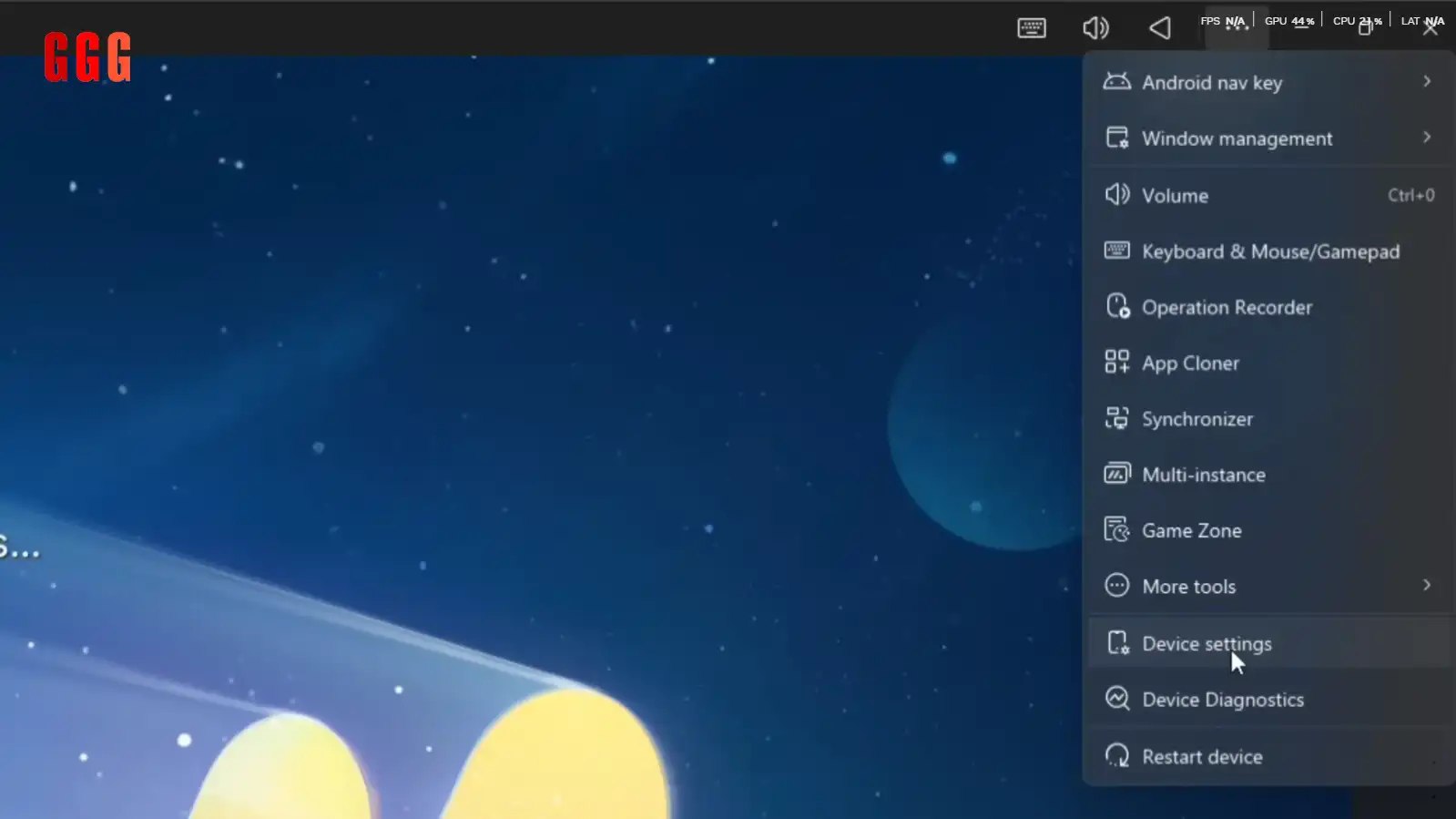Expand the More tools submenu arrow
The image size is (1456, 819).
click(1427, 585)
